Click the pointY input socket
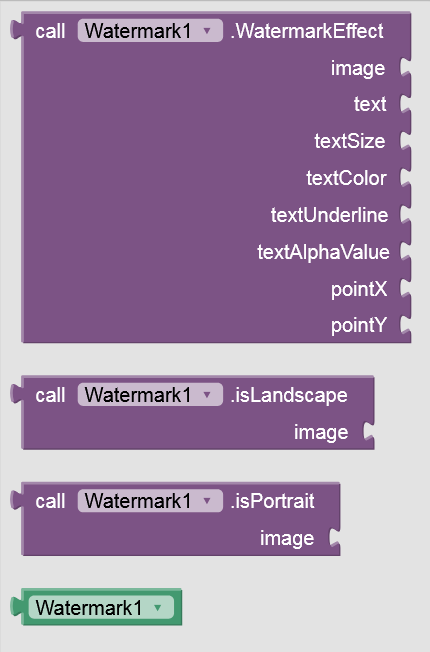This screenshot has width=430, height=652. point(405,325)
